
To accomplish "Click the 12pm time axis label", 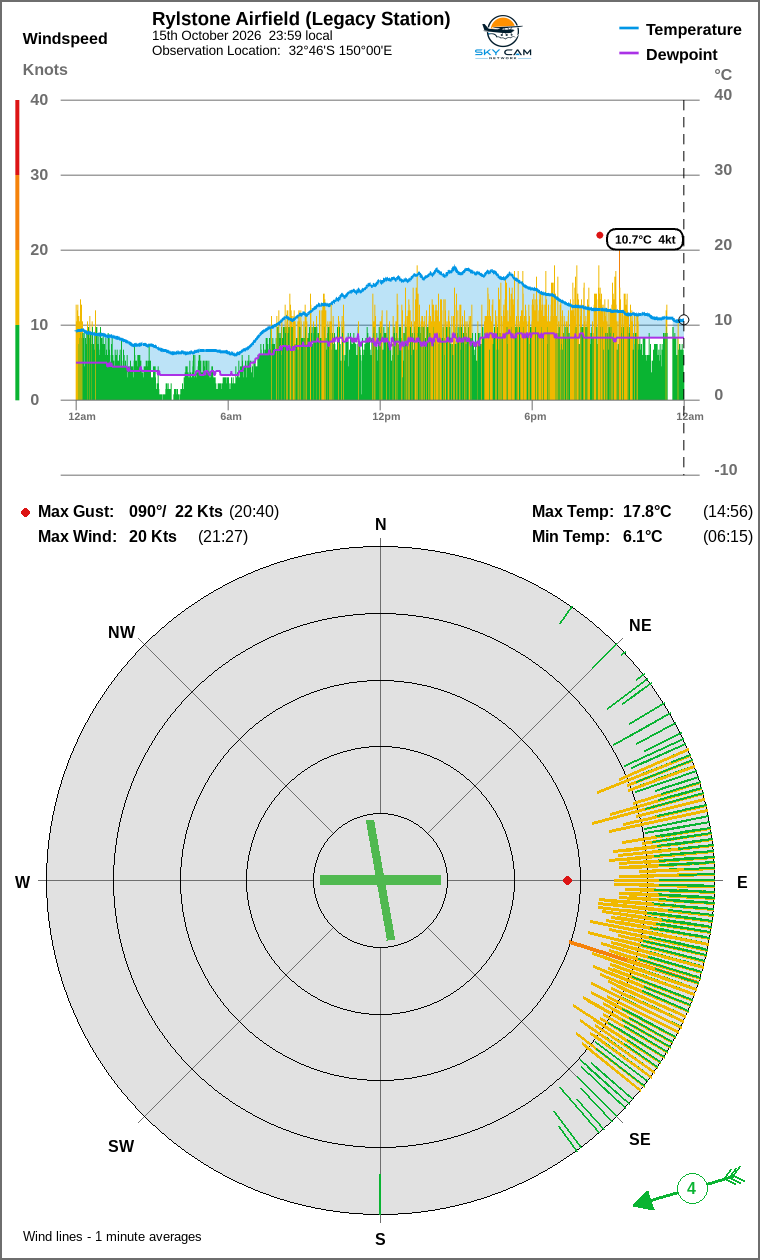I will point(386,416).
